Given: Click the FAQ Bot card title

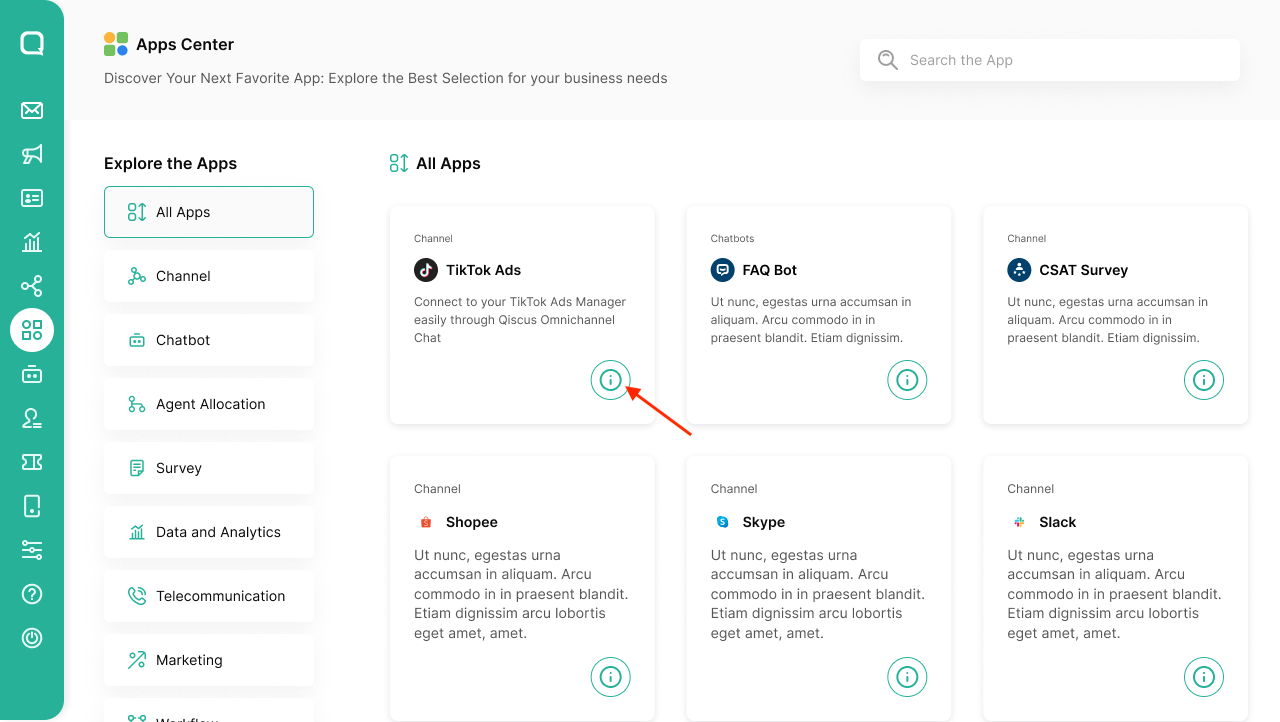Looking at the screenshot, I should tap(770, 270).
